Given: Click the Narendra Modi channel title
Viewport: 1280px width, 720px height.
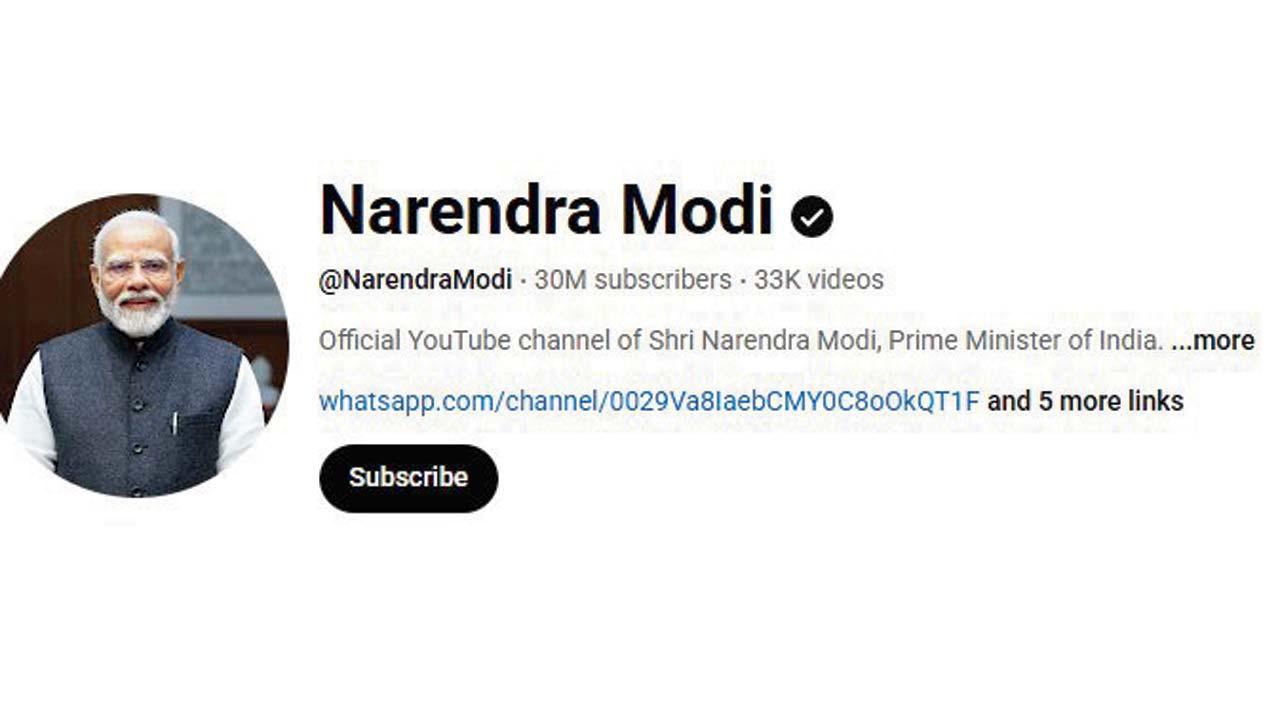Looking at the screenshot, I should 547,209.
